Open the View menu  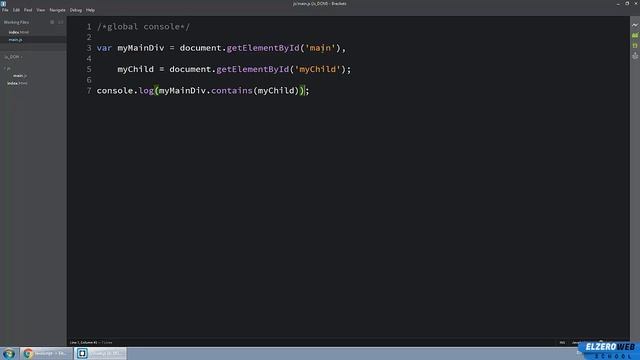(x=41, y=10)
